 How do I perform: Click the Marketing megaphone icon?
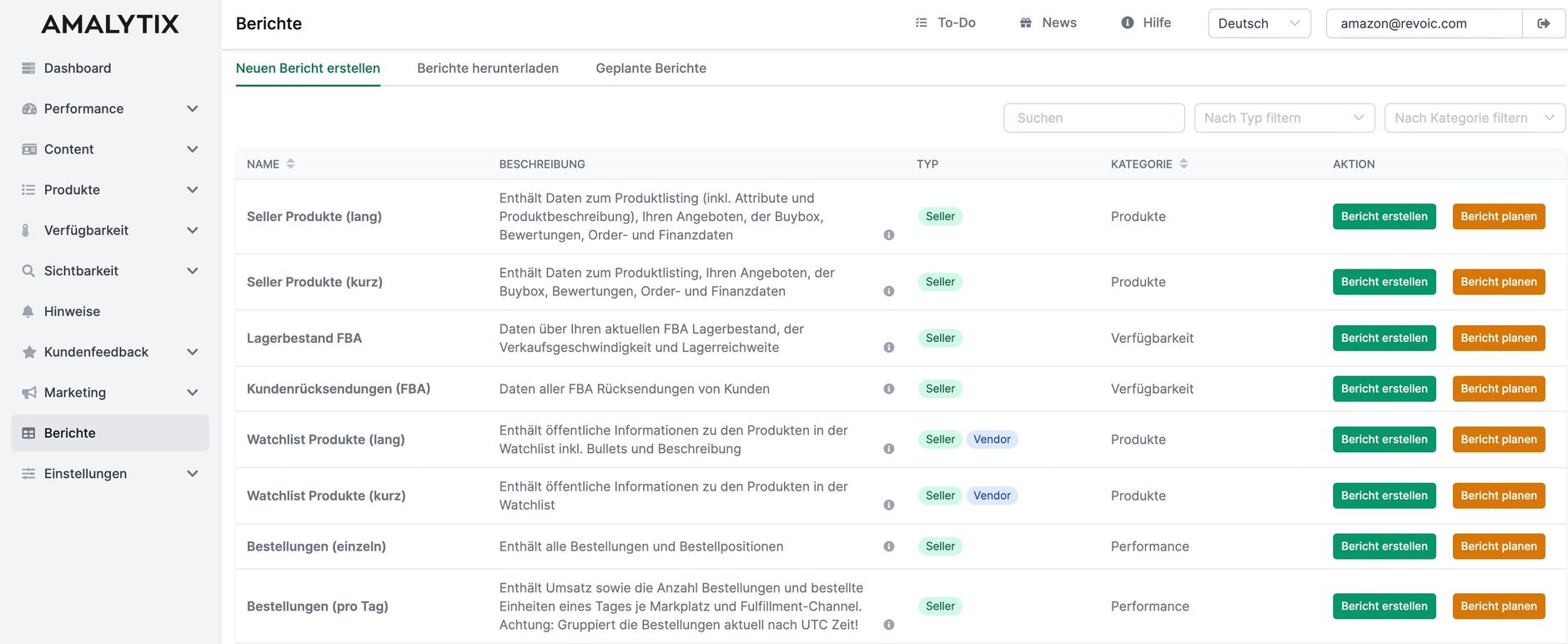click(28, 393)
